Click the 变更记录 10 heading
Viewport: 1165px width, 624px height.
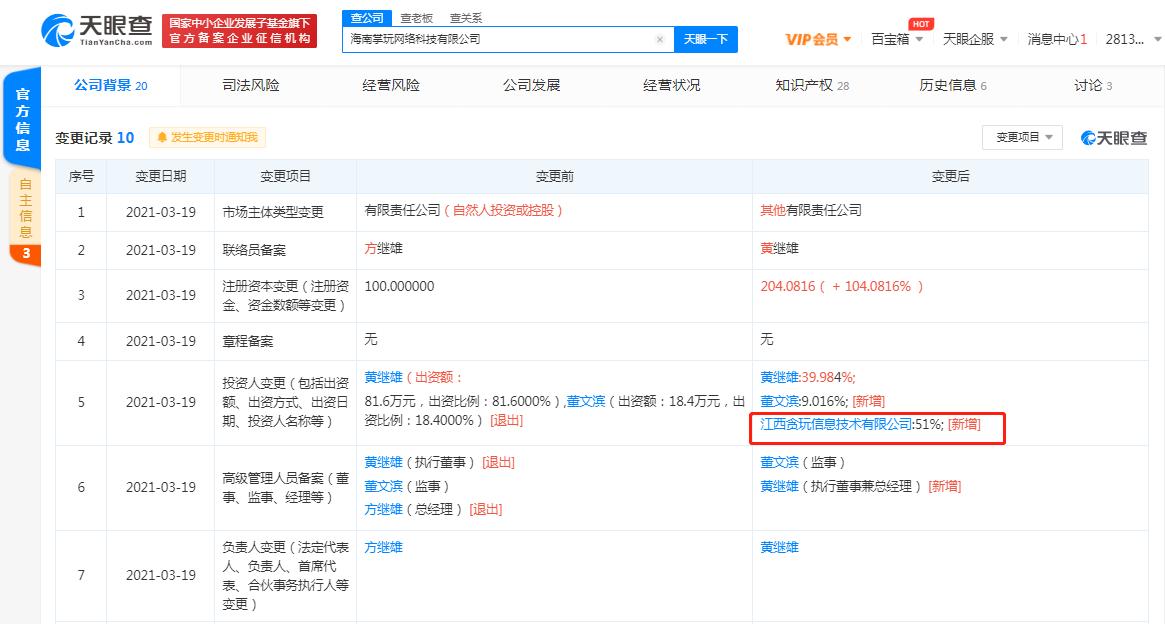click(94, 137)
